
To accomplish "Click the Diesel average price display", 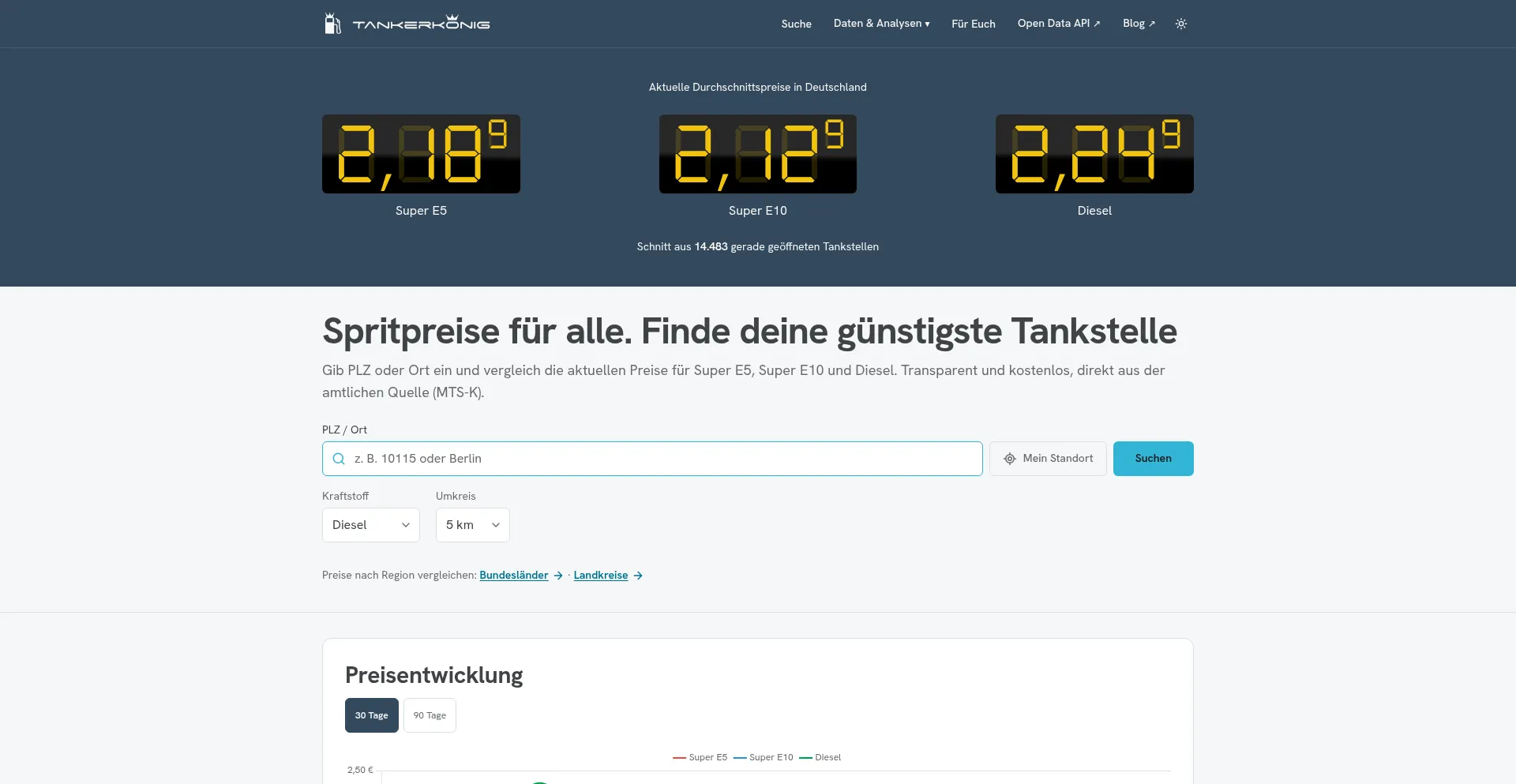I will [1094, 154].
